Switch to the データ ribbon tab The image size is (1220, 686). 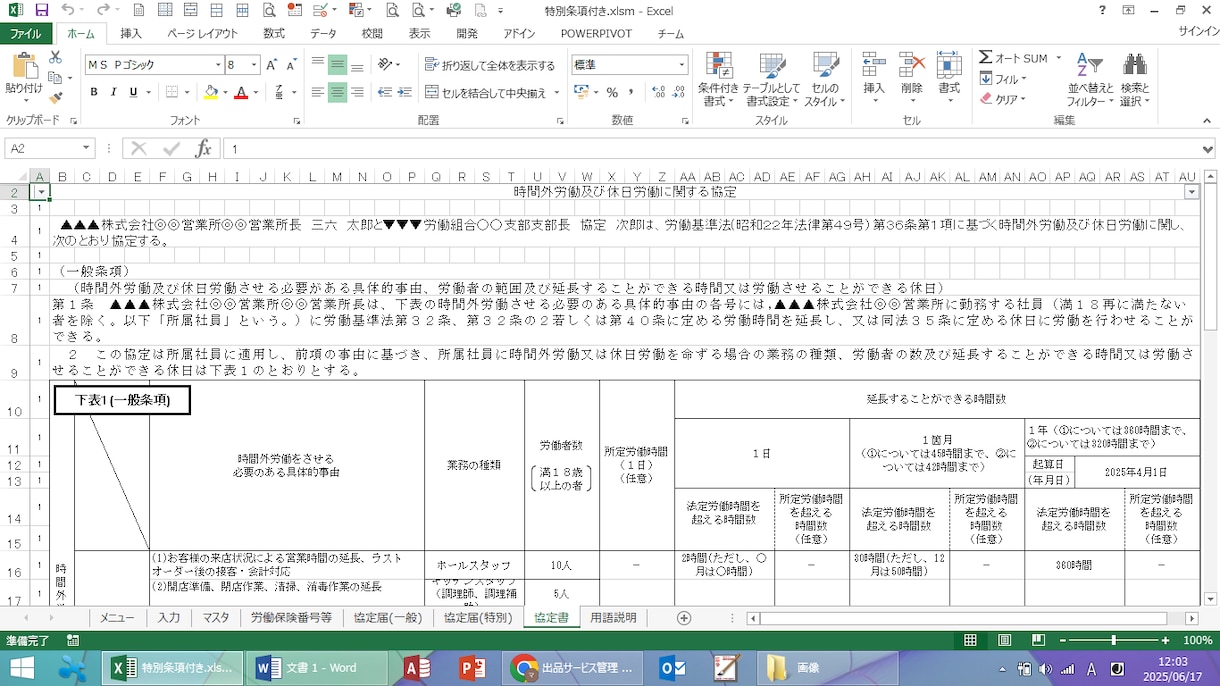tap(323, 33)
